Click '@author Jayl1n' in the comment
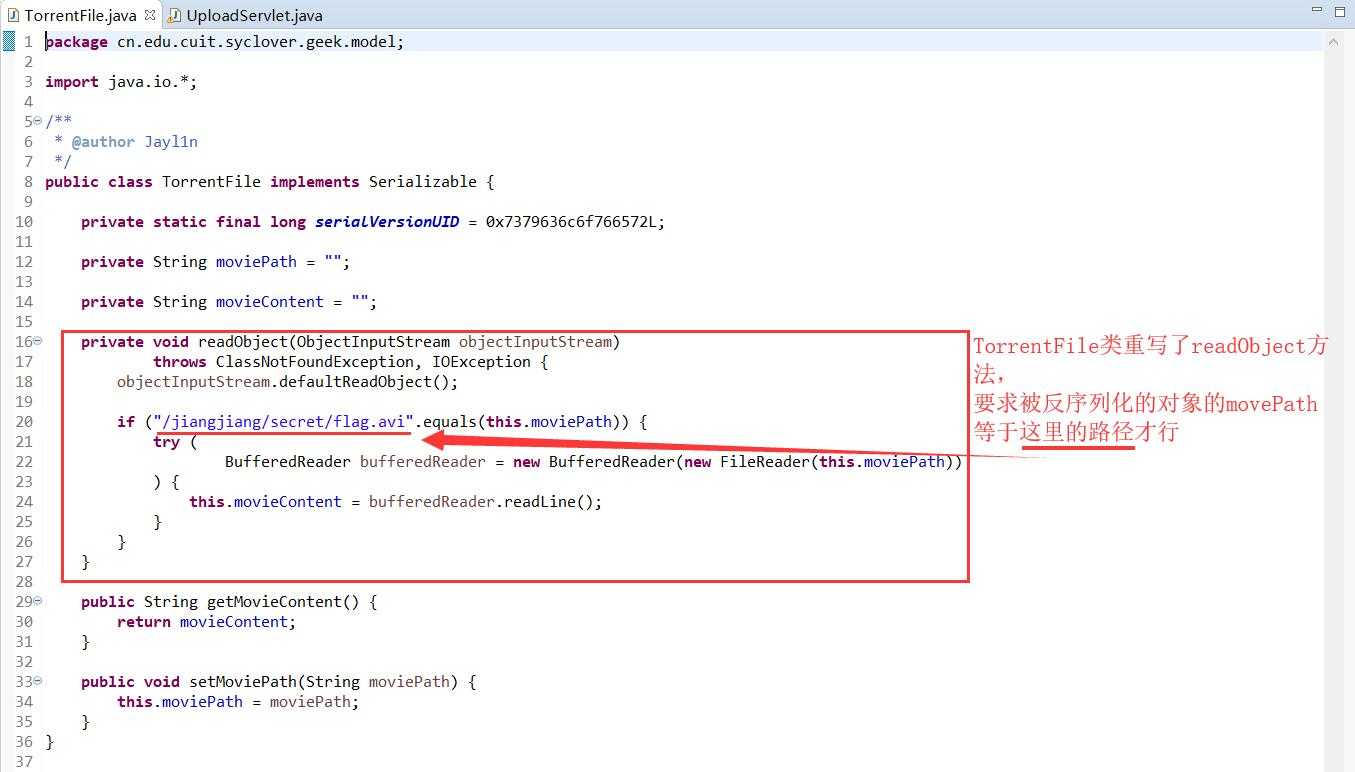The height and width of the screenshot is (772, 1355). 134,141
